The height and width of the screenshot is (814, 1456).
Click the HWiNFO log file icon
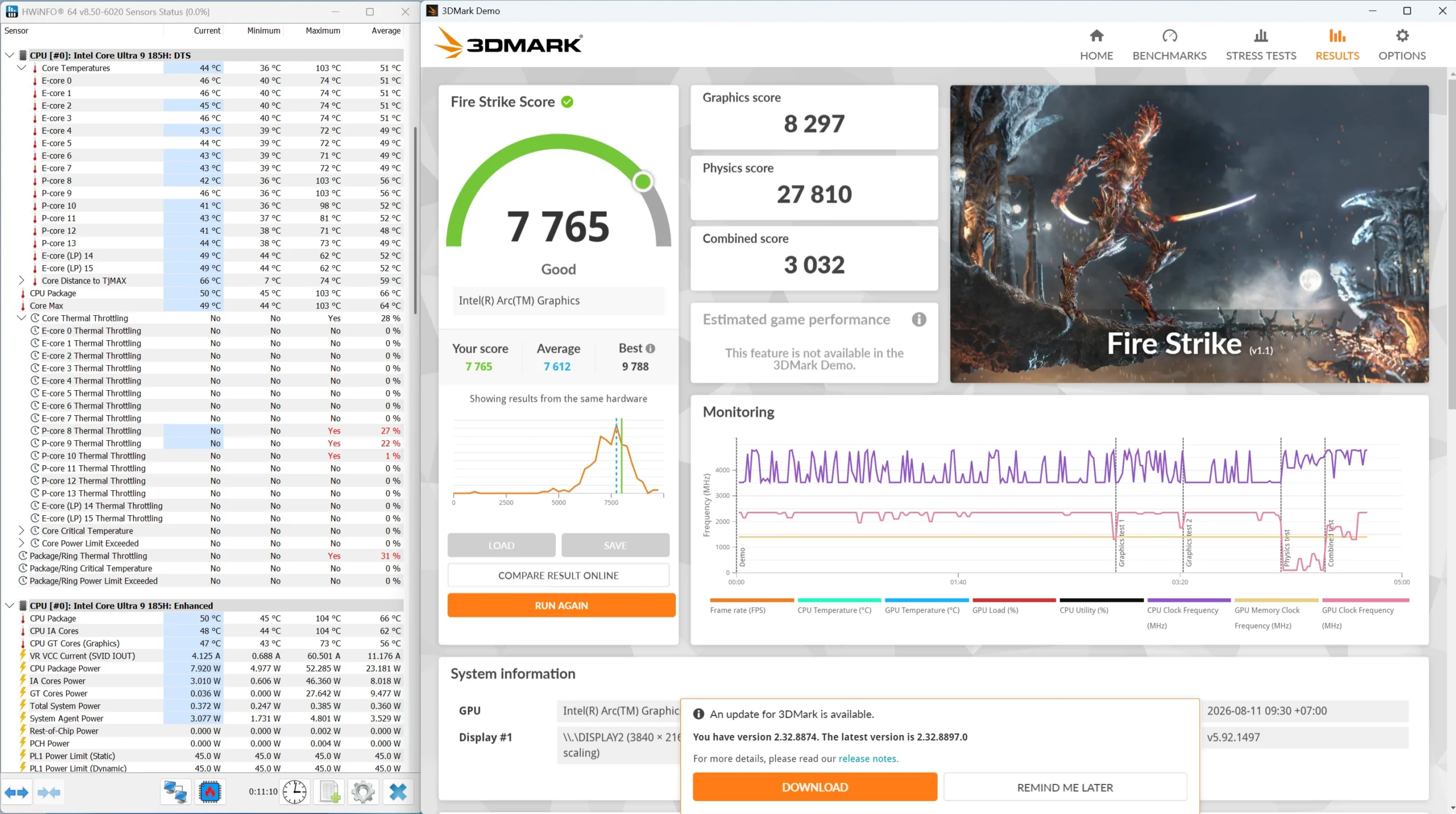(x=329, y=792)
